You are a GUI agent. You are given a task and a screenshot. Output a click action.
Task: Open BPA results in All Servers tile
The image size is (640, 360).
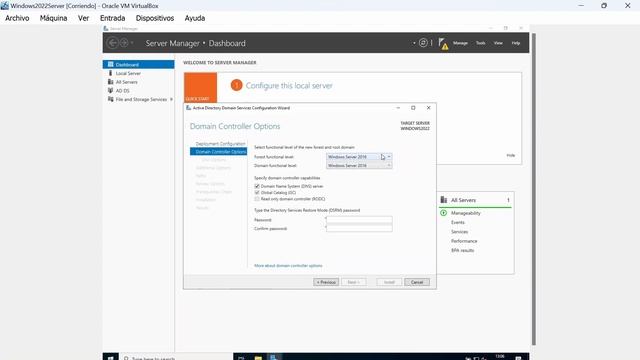coord(462,251)
